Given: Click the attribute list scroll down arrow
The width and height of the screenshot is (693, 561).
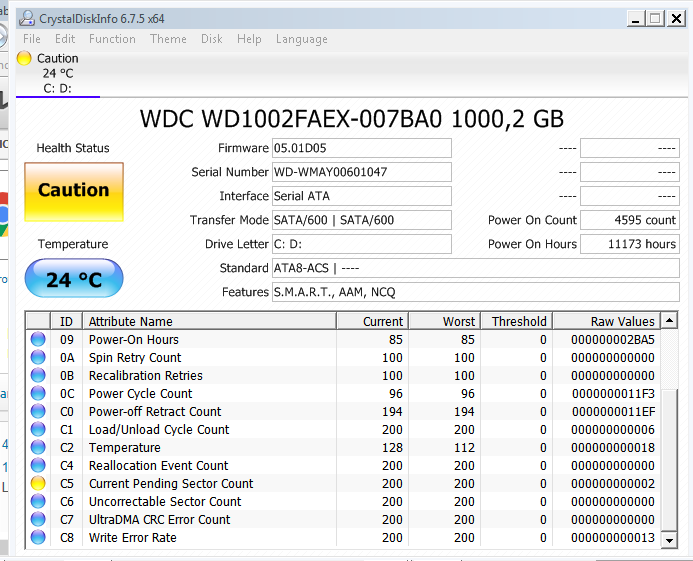Looking at the screenshot, I should click(x=670, y=540).
